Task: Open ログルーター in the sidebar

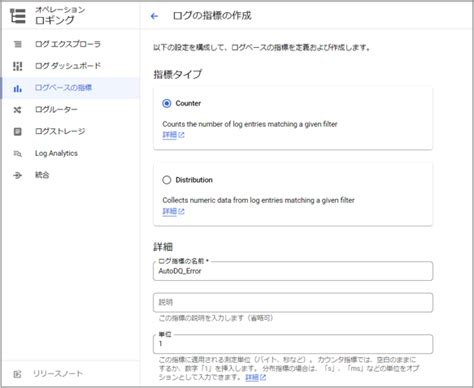Action: [71, 110]
